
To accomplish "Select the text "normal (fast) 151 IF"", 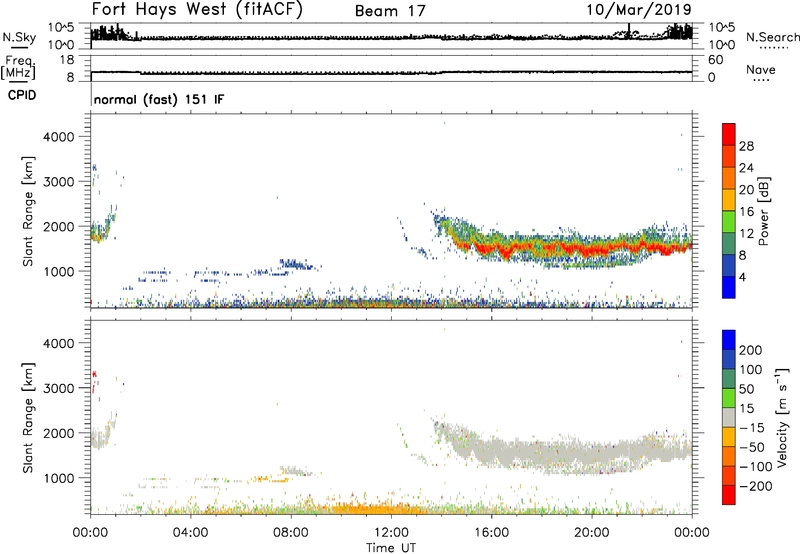I will click(159, 99).
